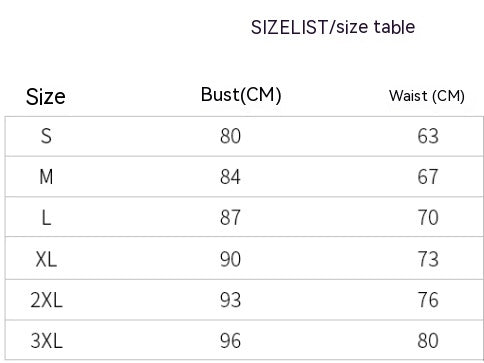Select waist value 70 for size L

tap(428, 218)
